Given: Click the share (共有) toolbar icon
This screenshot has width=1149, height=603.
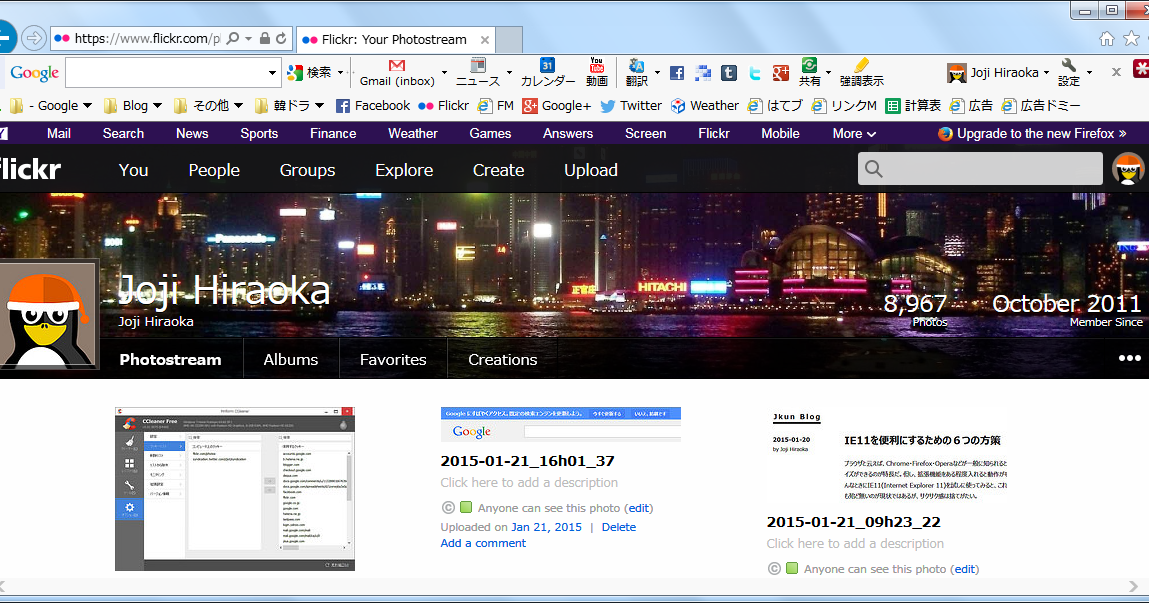Looking at the screenshot, I should (810, 73).
